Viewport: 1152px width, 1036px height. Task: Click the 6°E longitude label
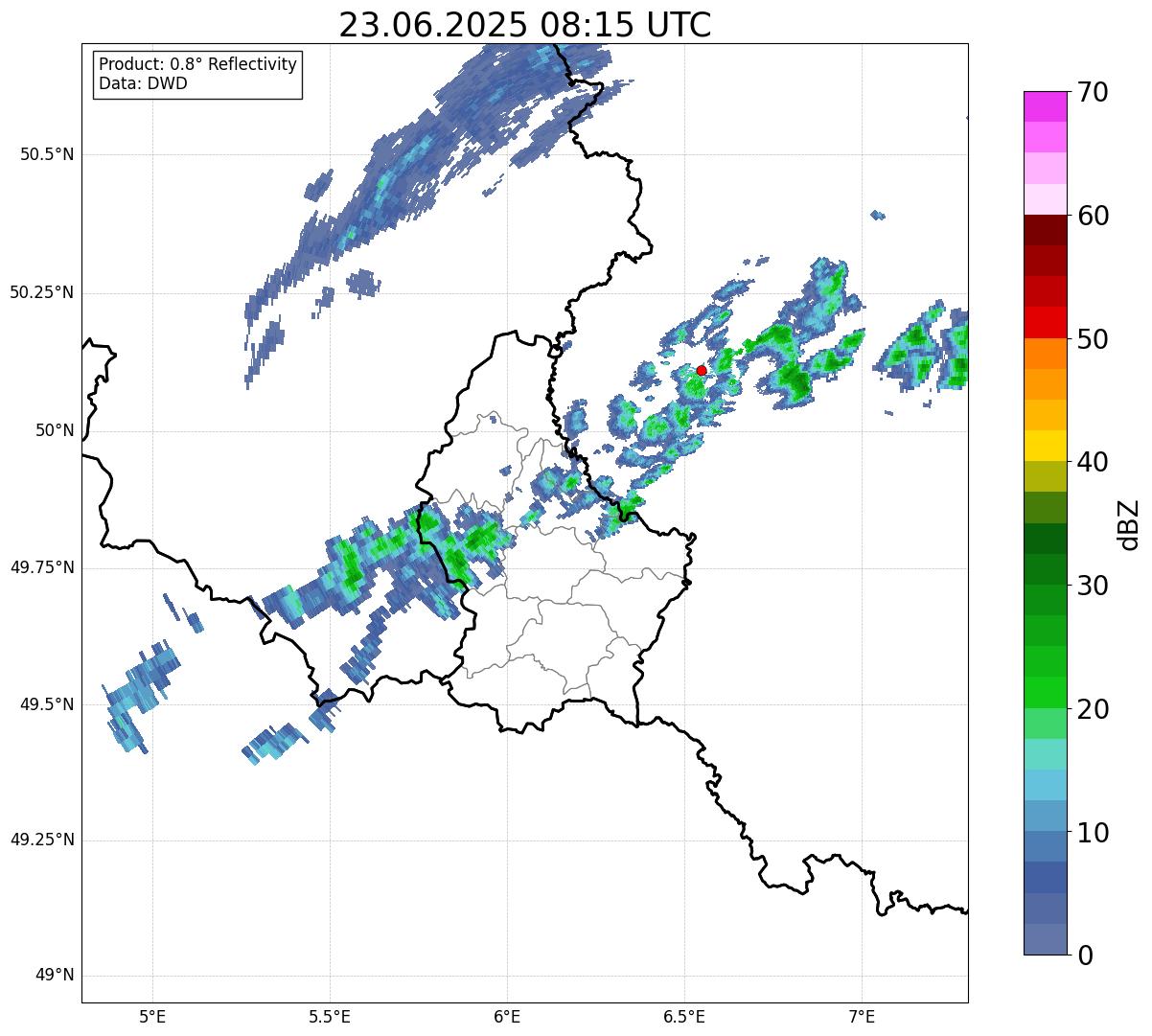[507, 1016]
